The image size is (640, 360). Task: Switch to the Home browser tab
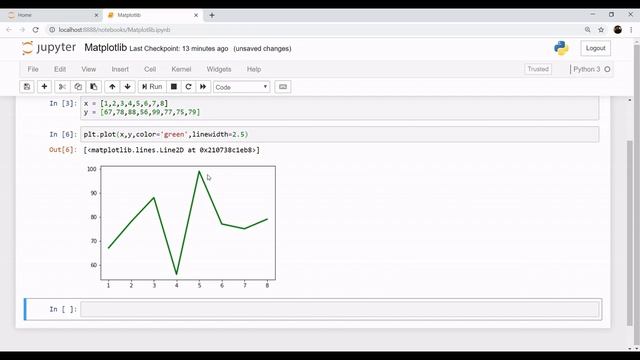51,15
